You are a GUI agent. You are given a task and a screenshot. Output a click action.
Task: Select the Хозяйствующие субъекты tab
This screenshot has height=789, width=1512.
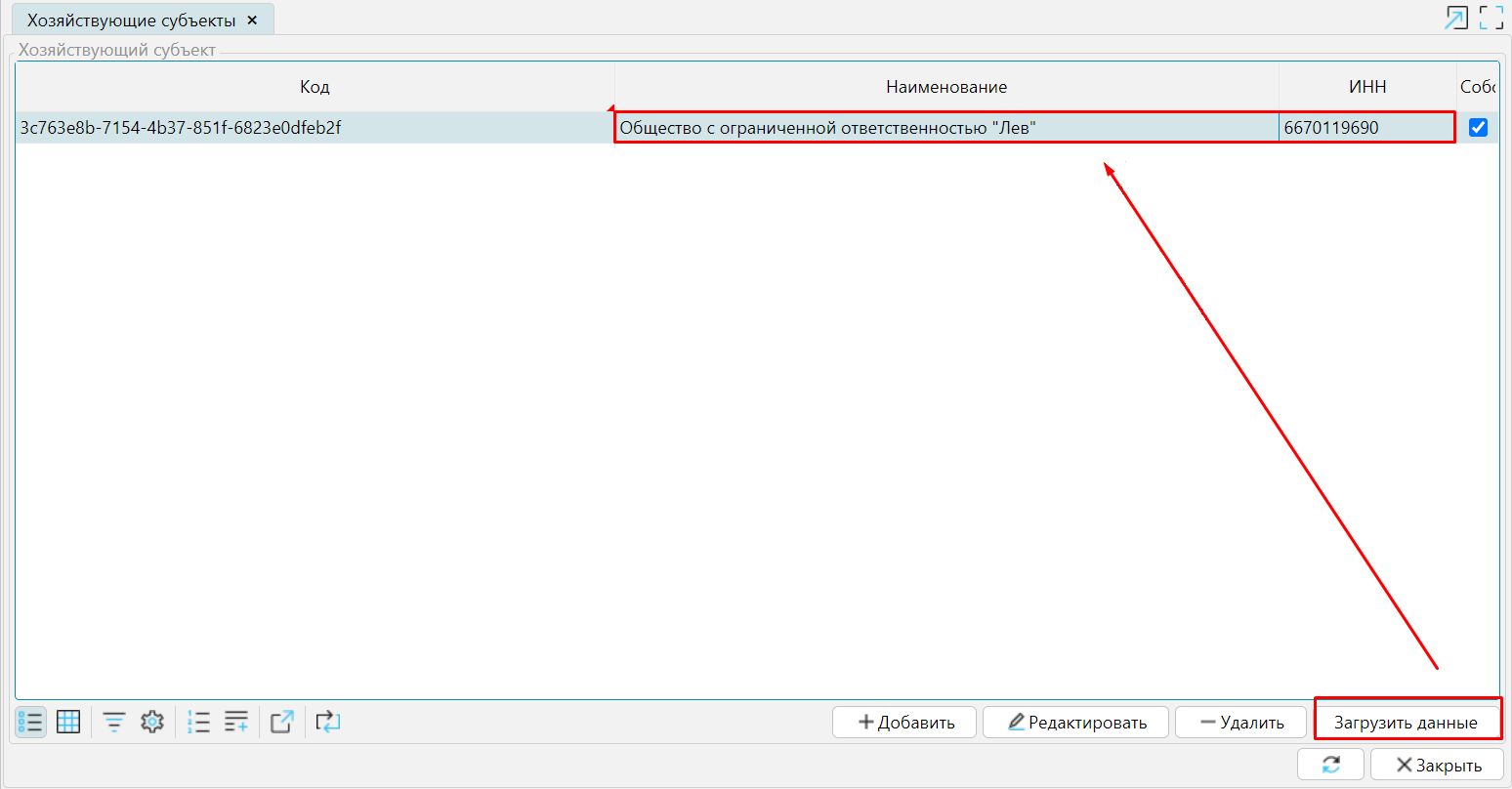click(x=131, y=21)
